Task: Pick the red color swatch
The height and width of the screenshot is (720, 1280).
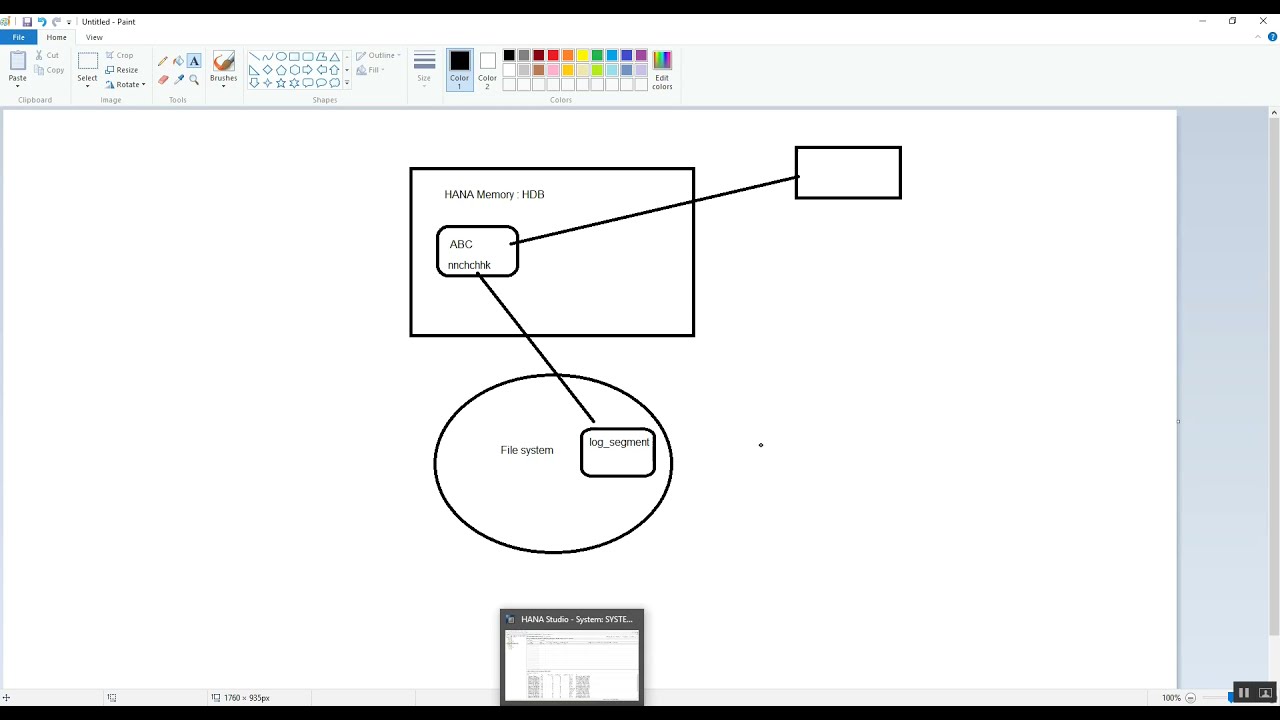Action: coord(553,56)
